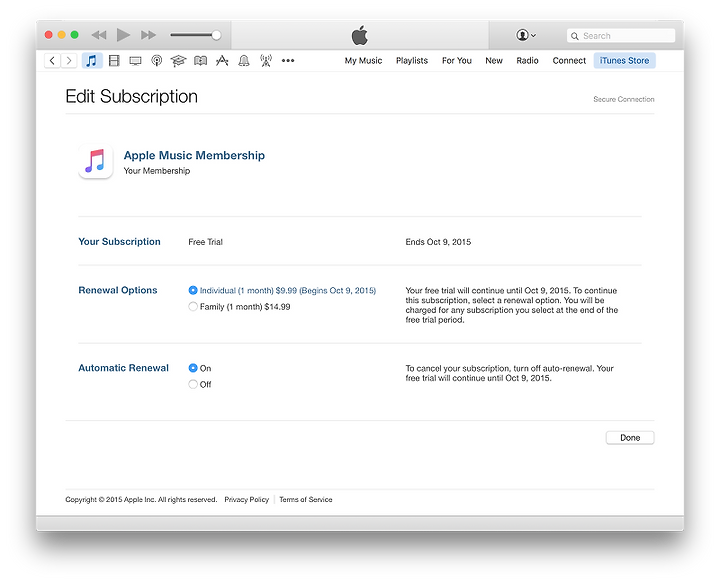Select the Music library icon
The width and height of the screenshot is (720, 583).
tap(91, 61)
